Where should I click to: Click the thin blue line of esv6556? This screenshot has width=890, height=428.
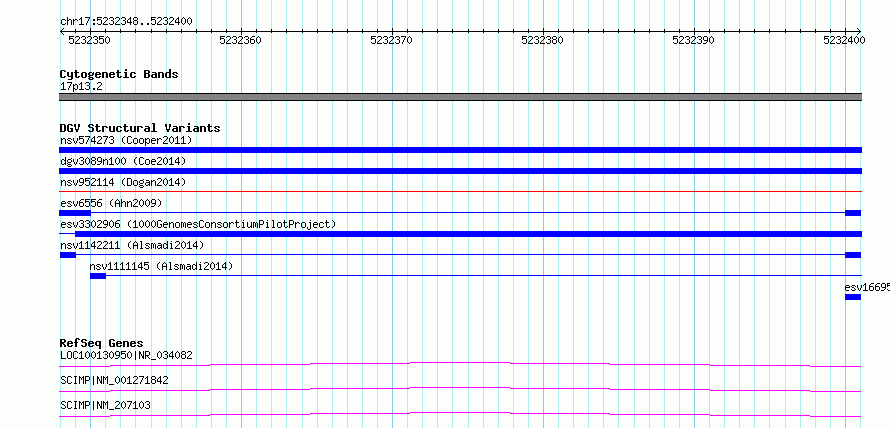468,213
